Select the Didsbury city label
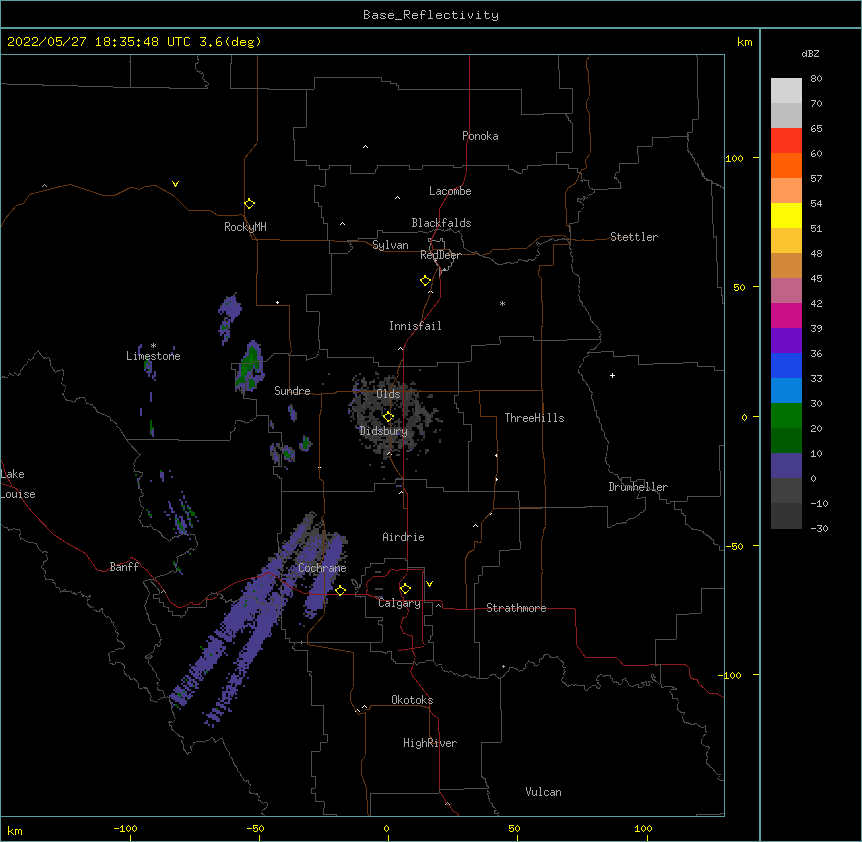The height and width of the screenshot is (842, 862). click(x=384, y=431)
